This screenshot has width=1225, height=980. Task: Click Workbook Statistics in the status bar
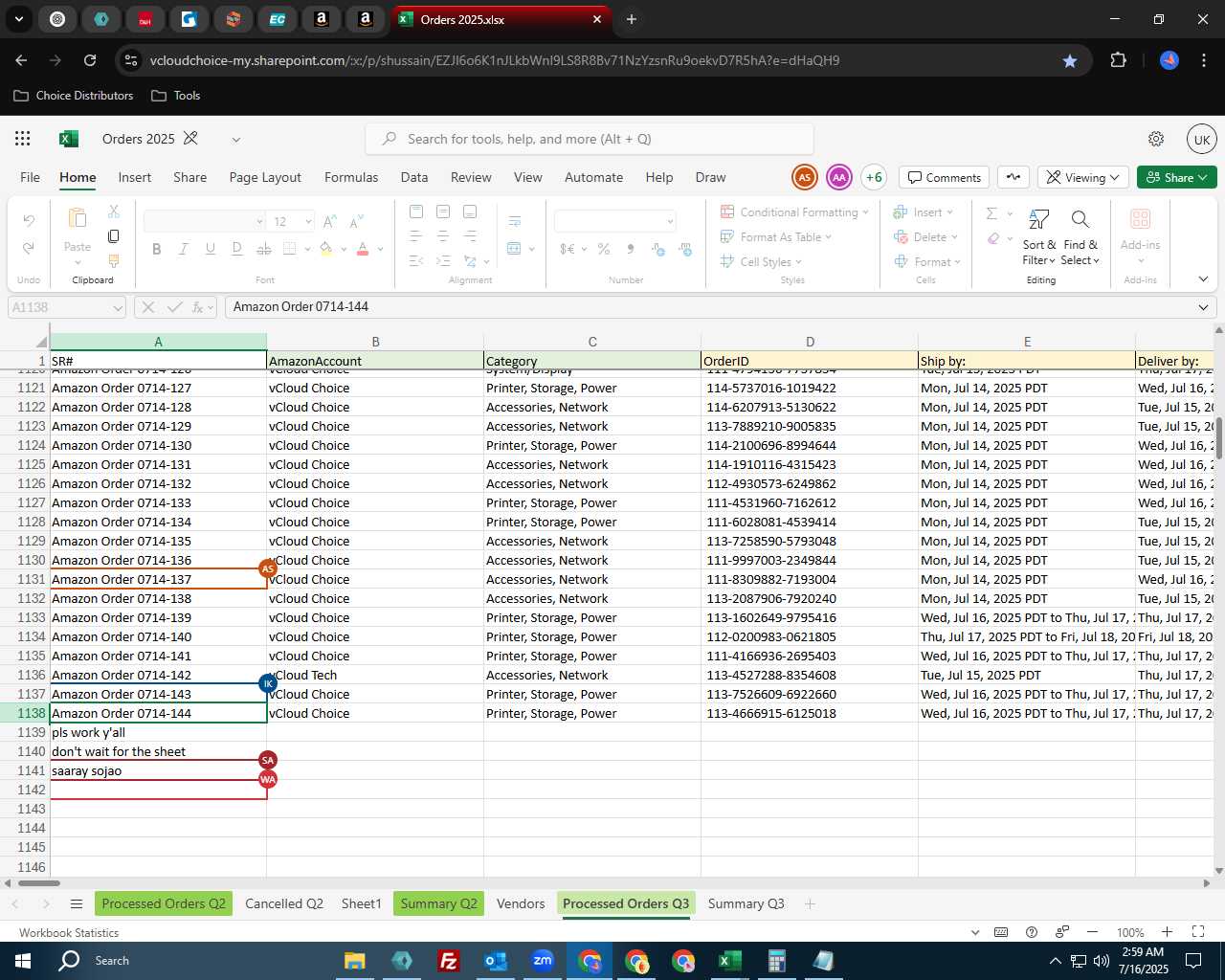point(69,933)
